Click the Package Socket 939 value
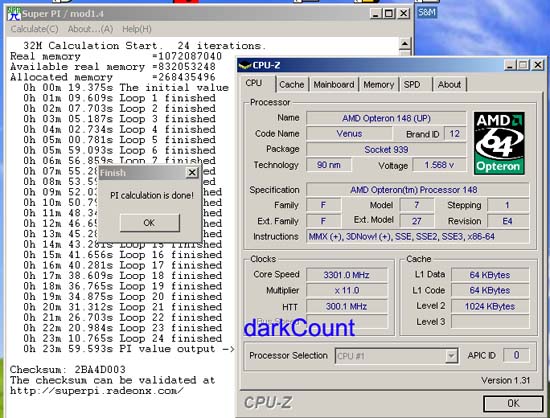This screenshot has height=418, width=550. [386, 150]
